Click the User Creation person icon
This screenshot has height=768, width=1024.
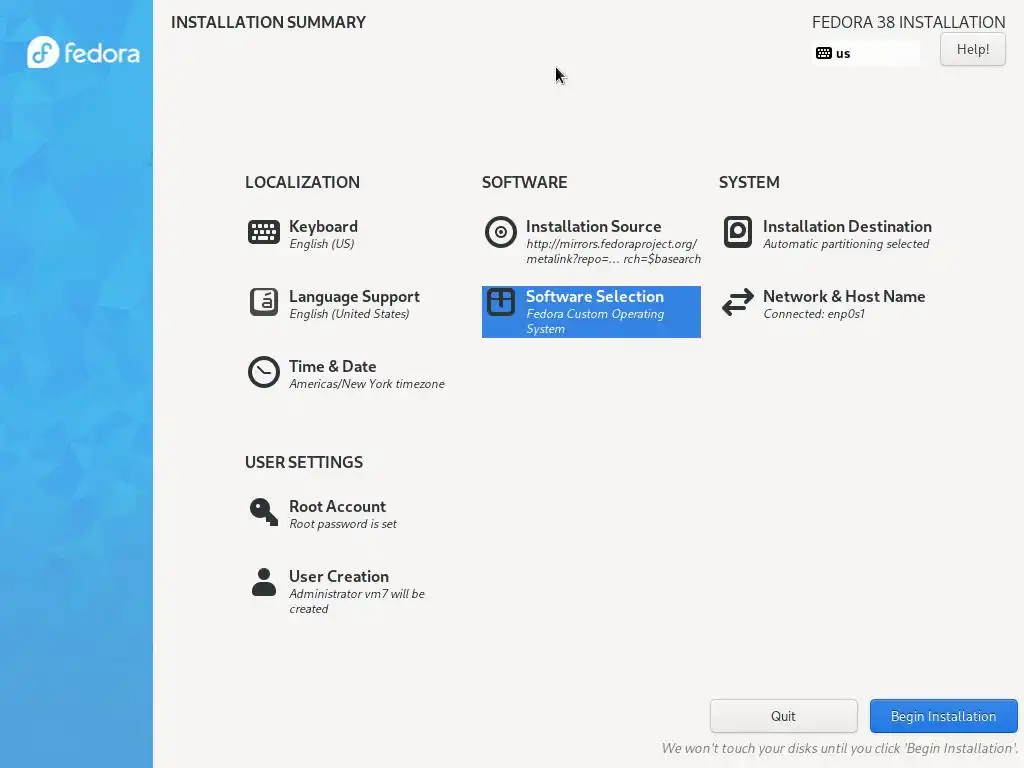264,582
